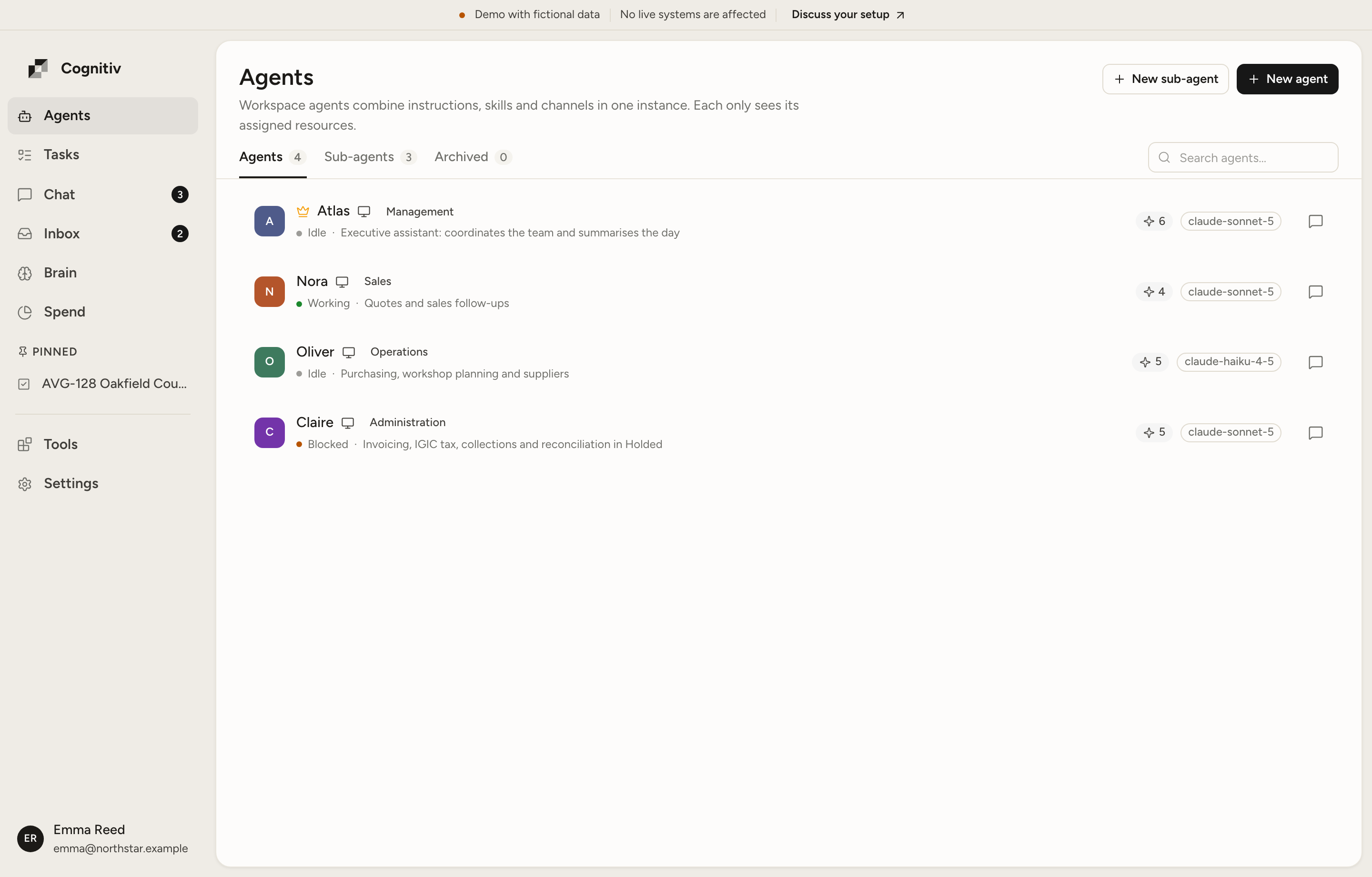Open Inbox in the sidebar
Image resolution: width=1372 pixels, height=877 pixels.
tap(102, 234)
